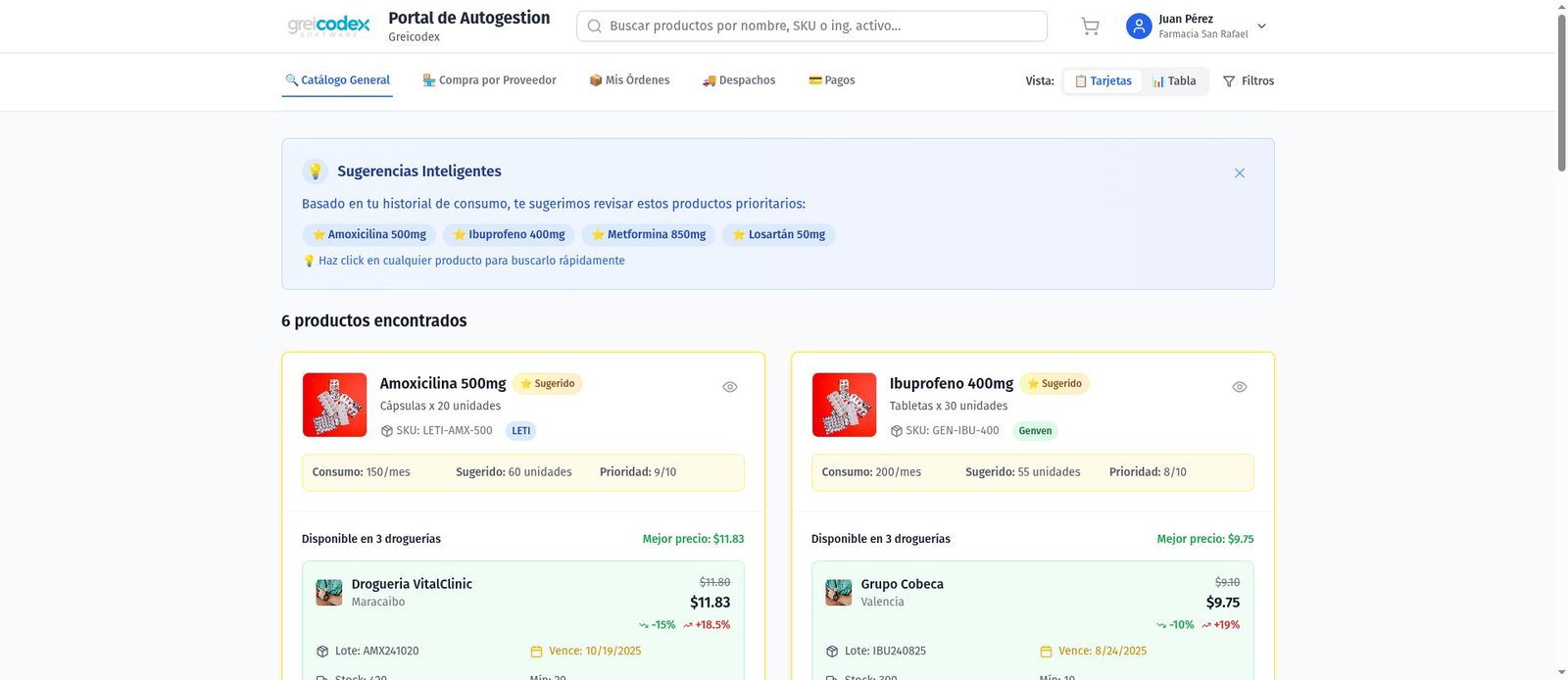Click the +19% upward trend indicator
The image size is (1568, 680).
[1221, 625]
